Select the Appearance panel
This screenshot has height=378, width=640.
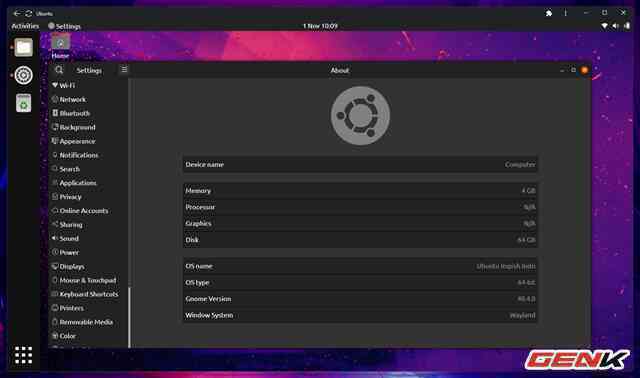click(89, 141)
